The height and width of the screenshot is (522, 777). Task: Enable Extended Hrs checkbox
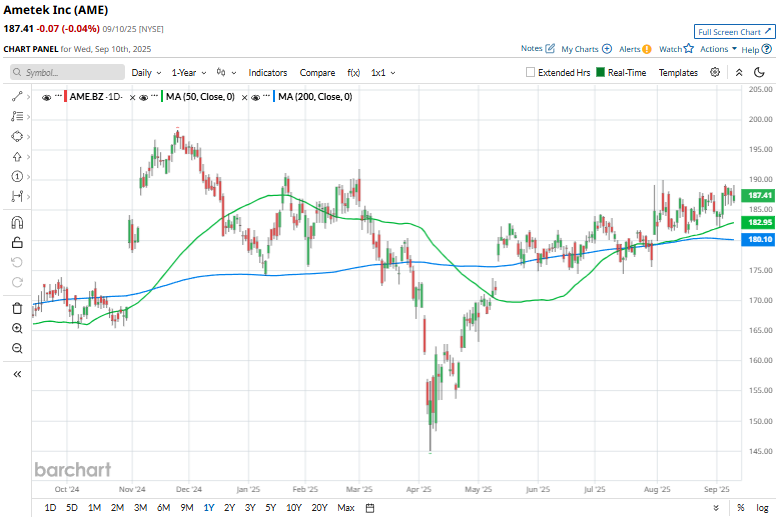(530, 72)
